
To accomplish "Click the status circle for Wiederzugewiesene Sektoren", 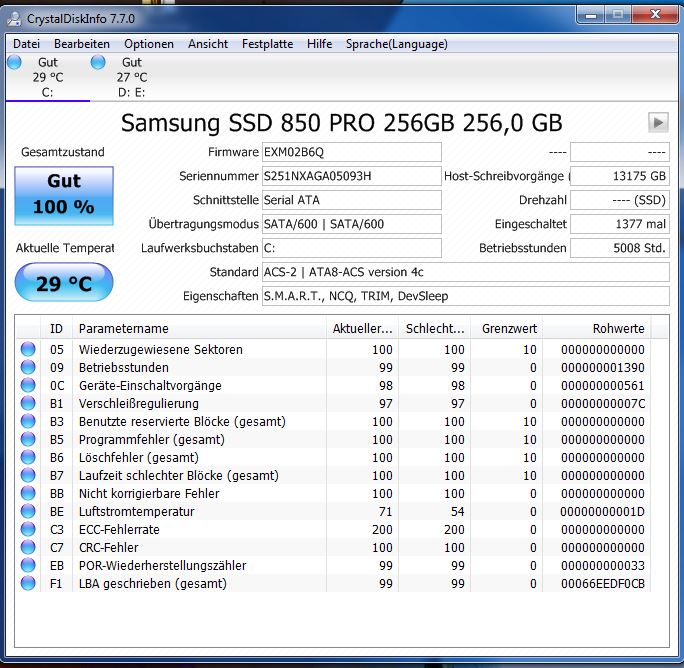I will tap(28, 349).
